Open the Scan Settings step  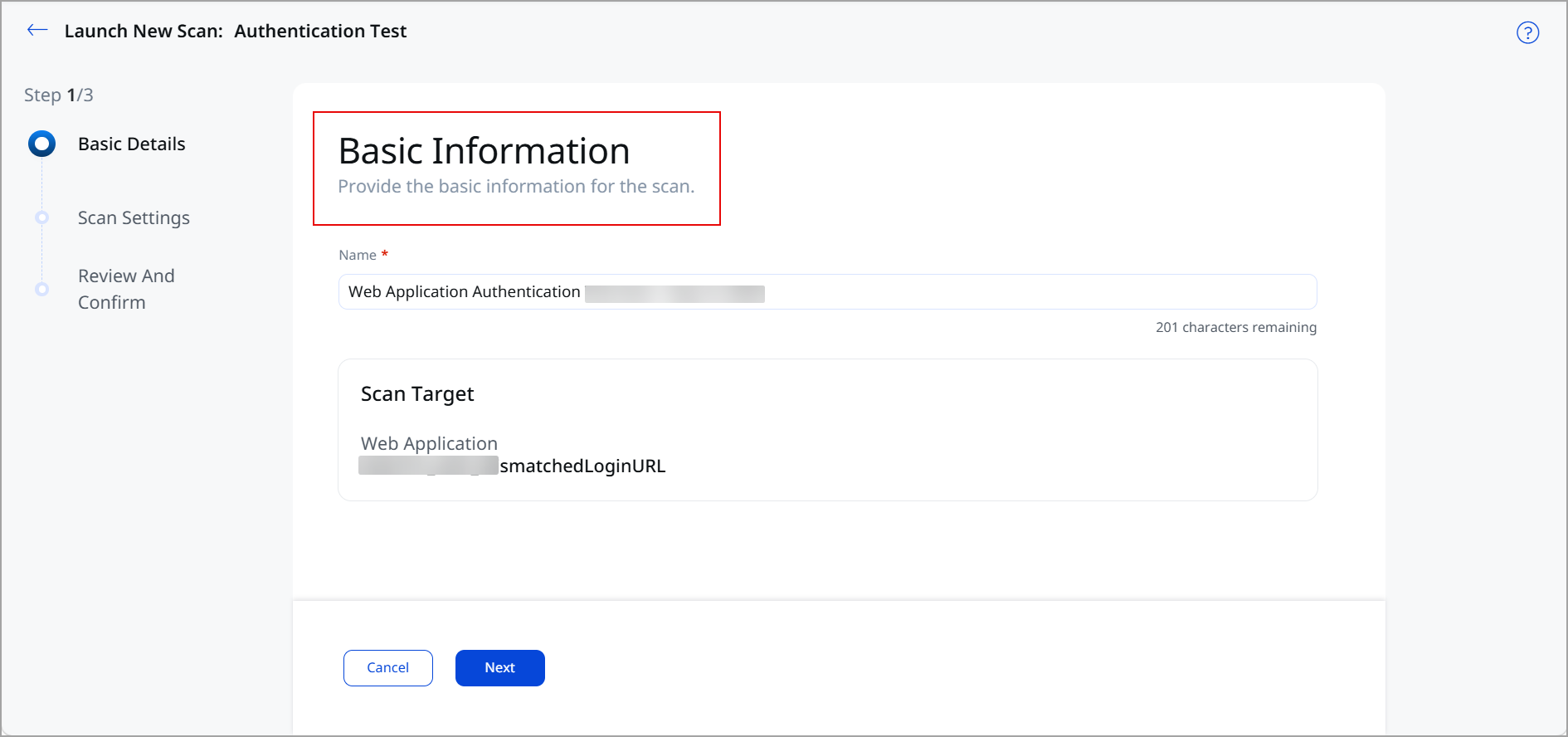click(x=134, y=218)
